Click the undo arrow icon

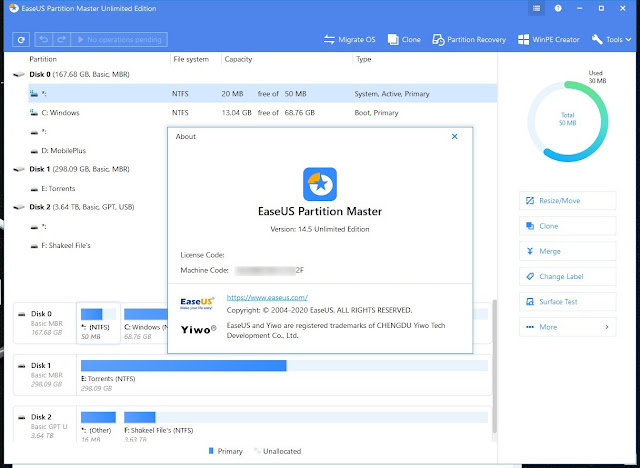coord(45,40)
